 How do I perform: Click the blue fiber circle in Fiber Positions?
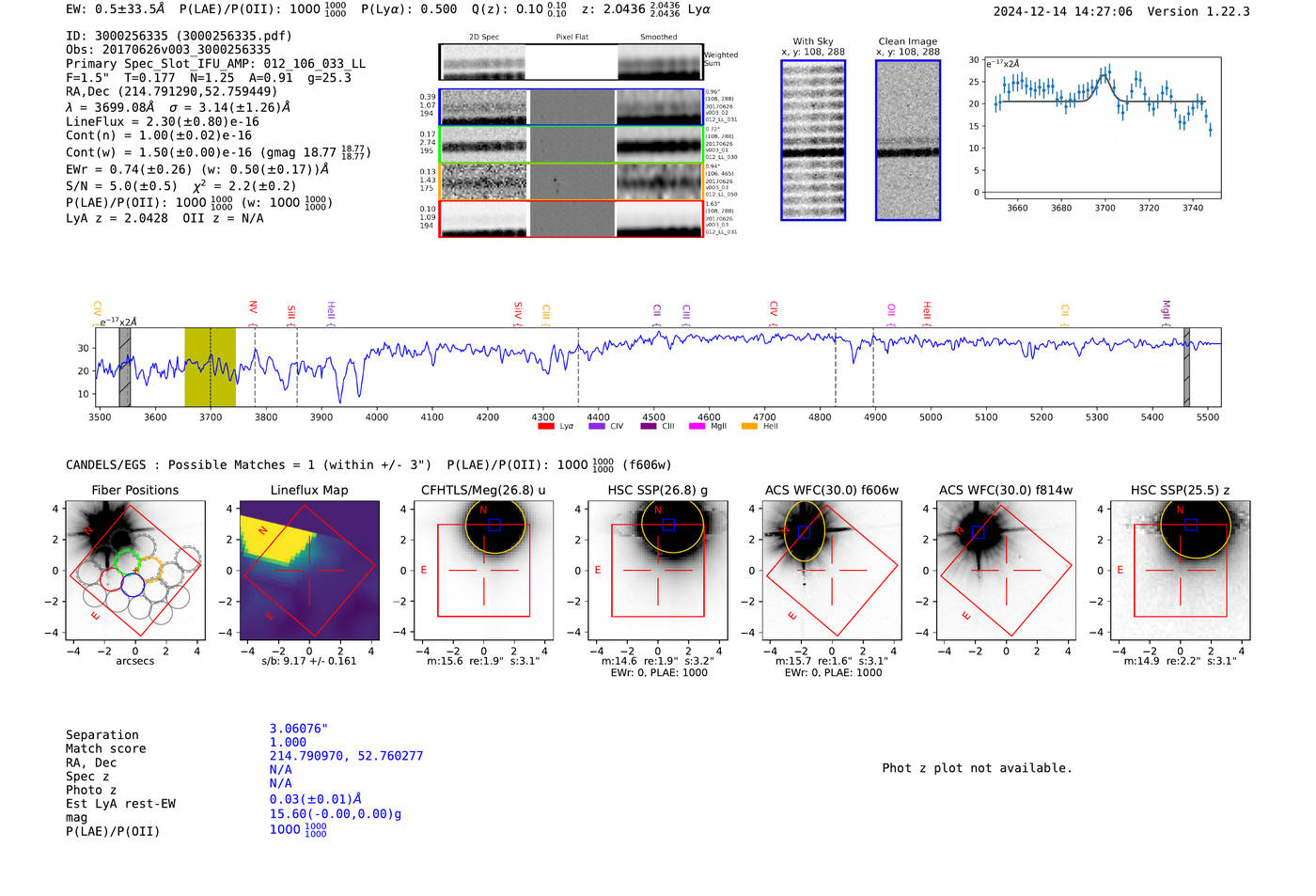(133, 586)
